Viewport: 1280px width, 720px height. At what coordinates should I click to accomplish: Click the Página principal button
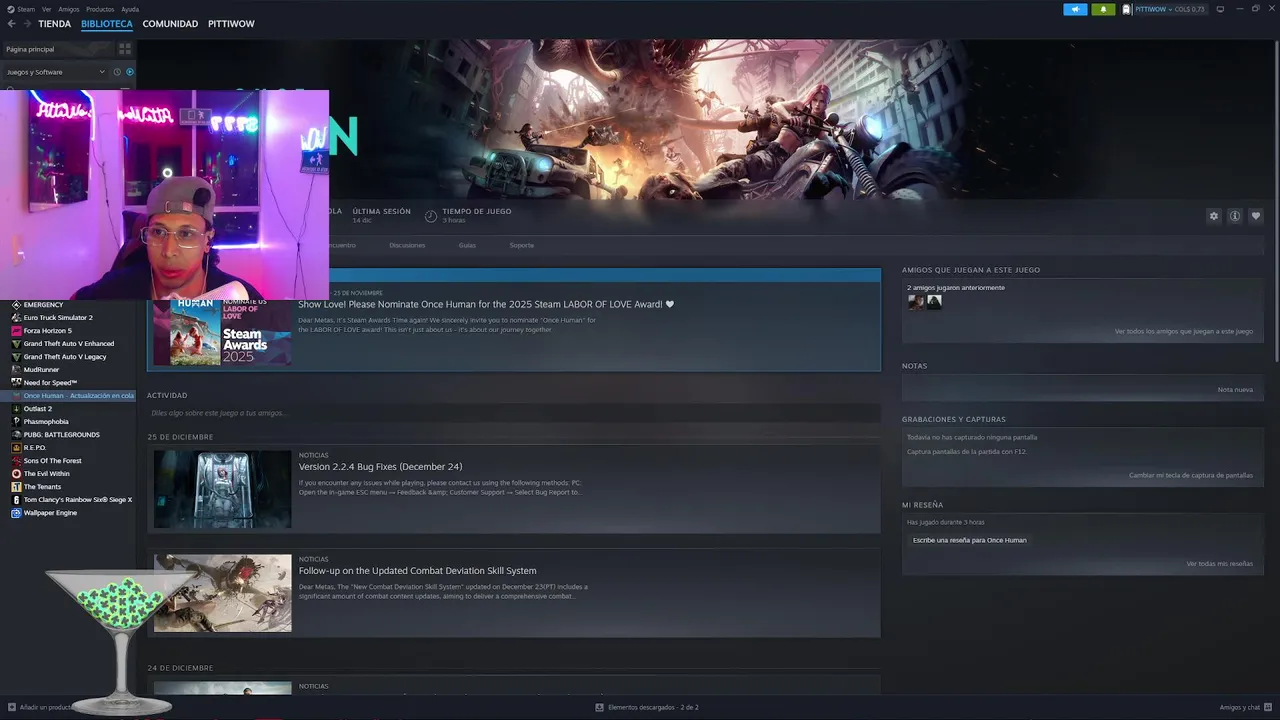click(x=58, y=49)
